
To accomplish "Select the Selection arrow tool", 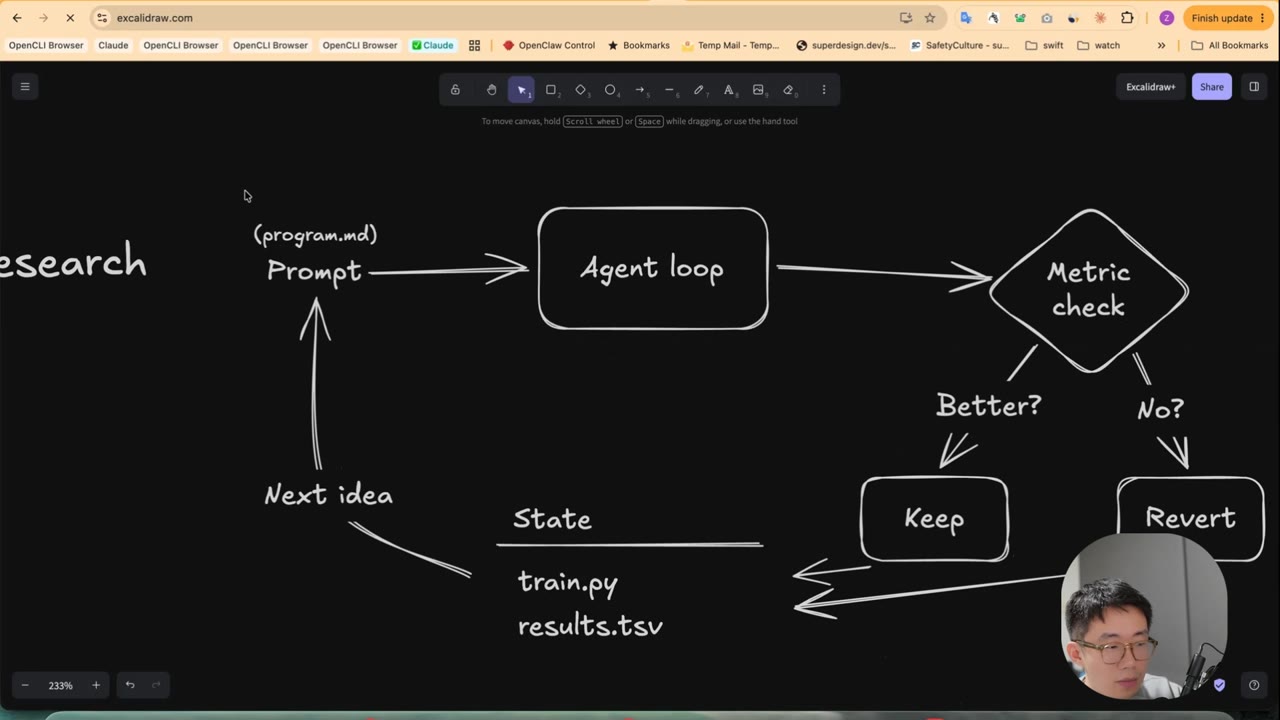I will (x=521, y=90).
